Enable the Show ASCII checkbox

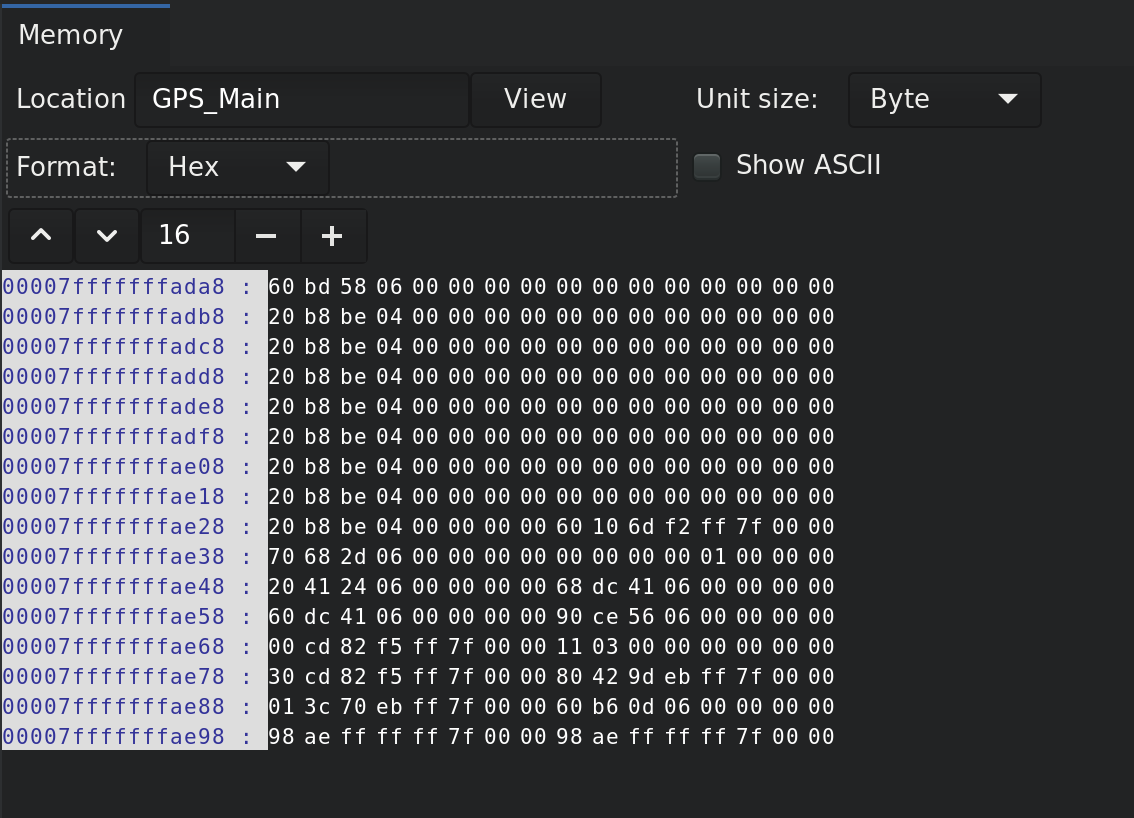[707, 166]
